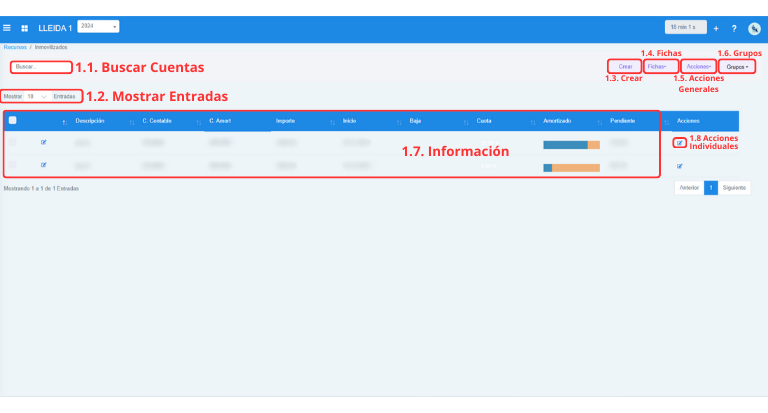
Task: Click the Crear button
Action: coord(625,67)
